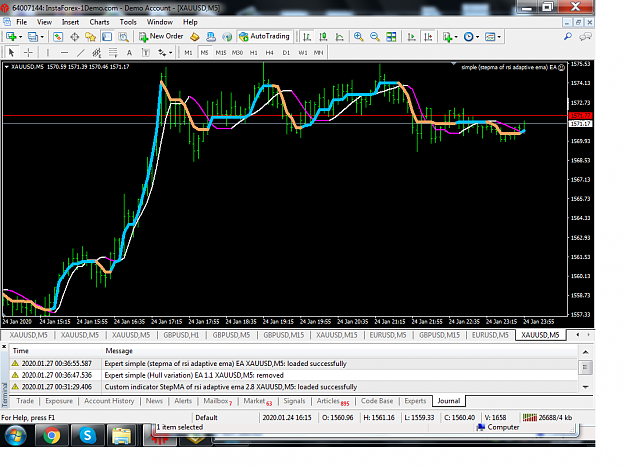Switch to the XAUUSD,M15 chart tab
This screenshot has height=469, width=625.
(337, 335)
